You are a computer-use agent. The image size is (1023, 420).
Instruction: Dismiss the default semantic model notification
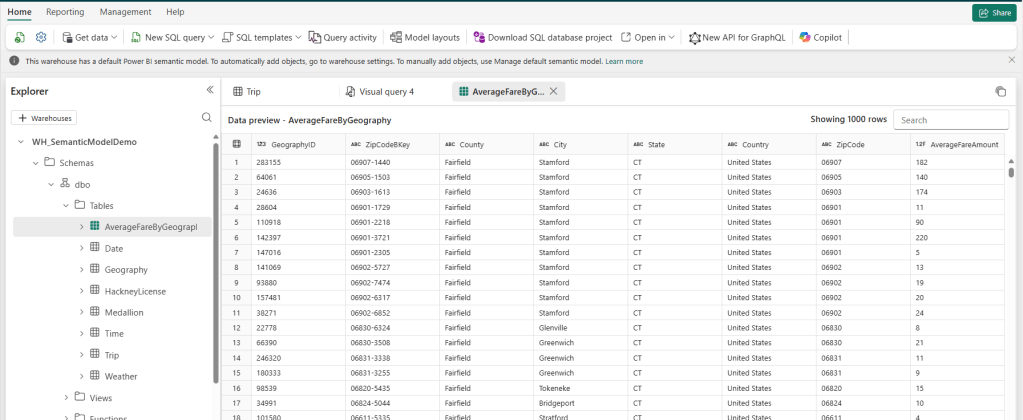(x=1011, y=61)
